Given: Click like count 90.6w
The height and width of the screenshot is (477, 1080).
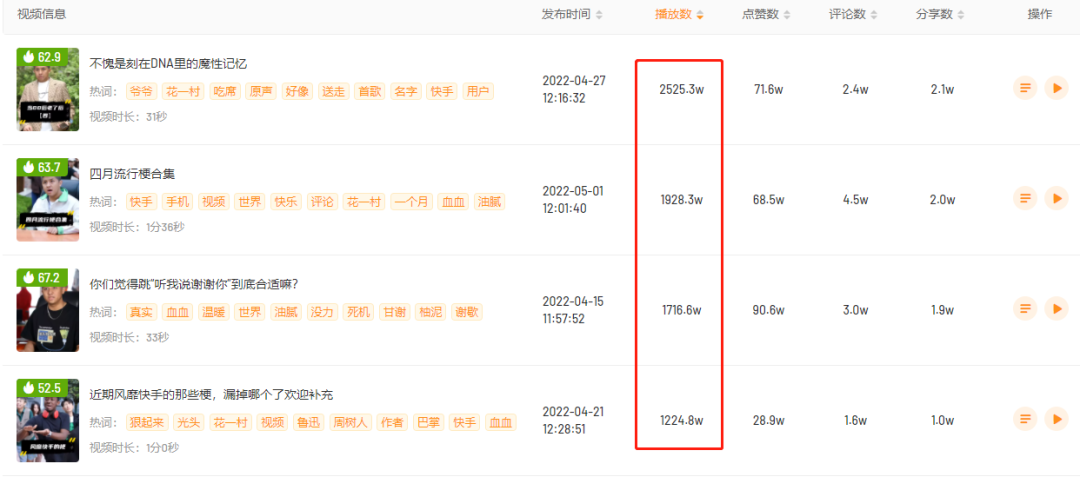Looking at the screenshot, I should [x=768, y=310].
